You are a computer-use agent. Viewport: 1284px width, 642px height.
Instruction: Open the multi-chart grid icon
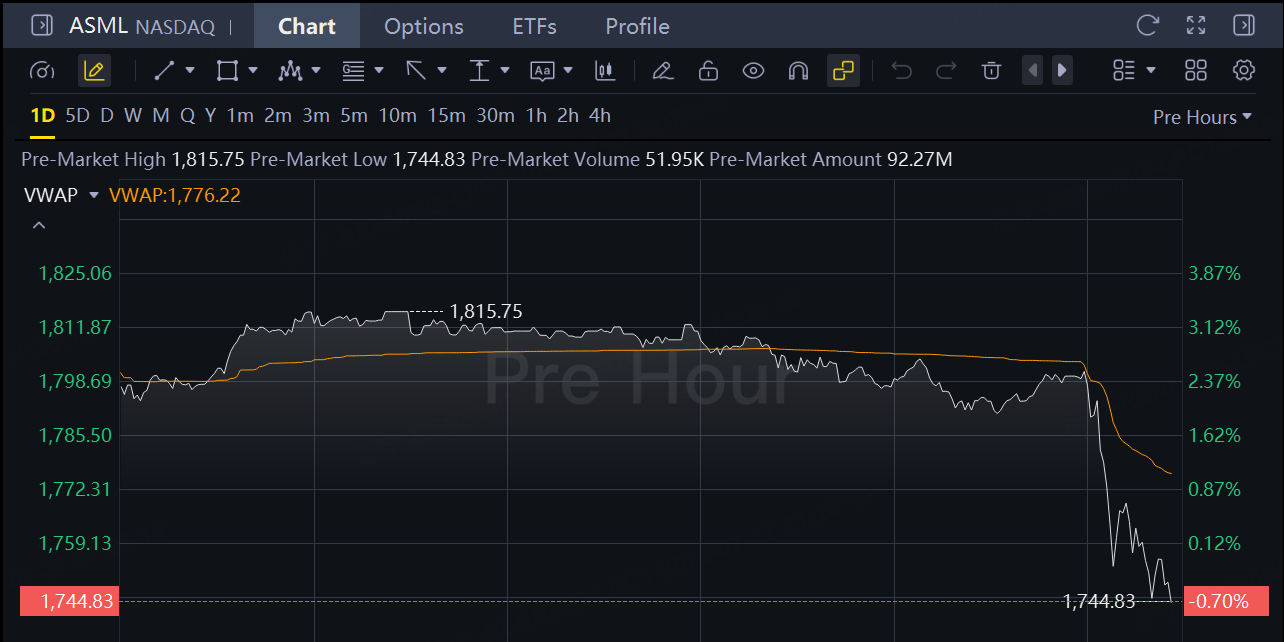click(1196, 70)
